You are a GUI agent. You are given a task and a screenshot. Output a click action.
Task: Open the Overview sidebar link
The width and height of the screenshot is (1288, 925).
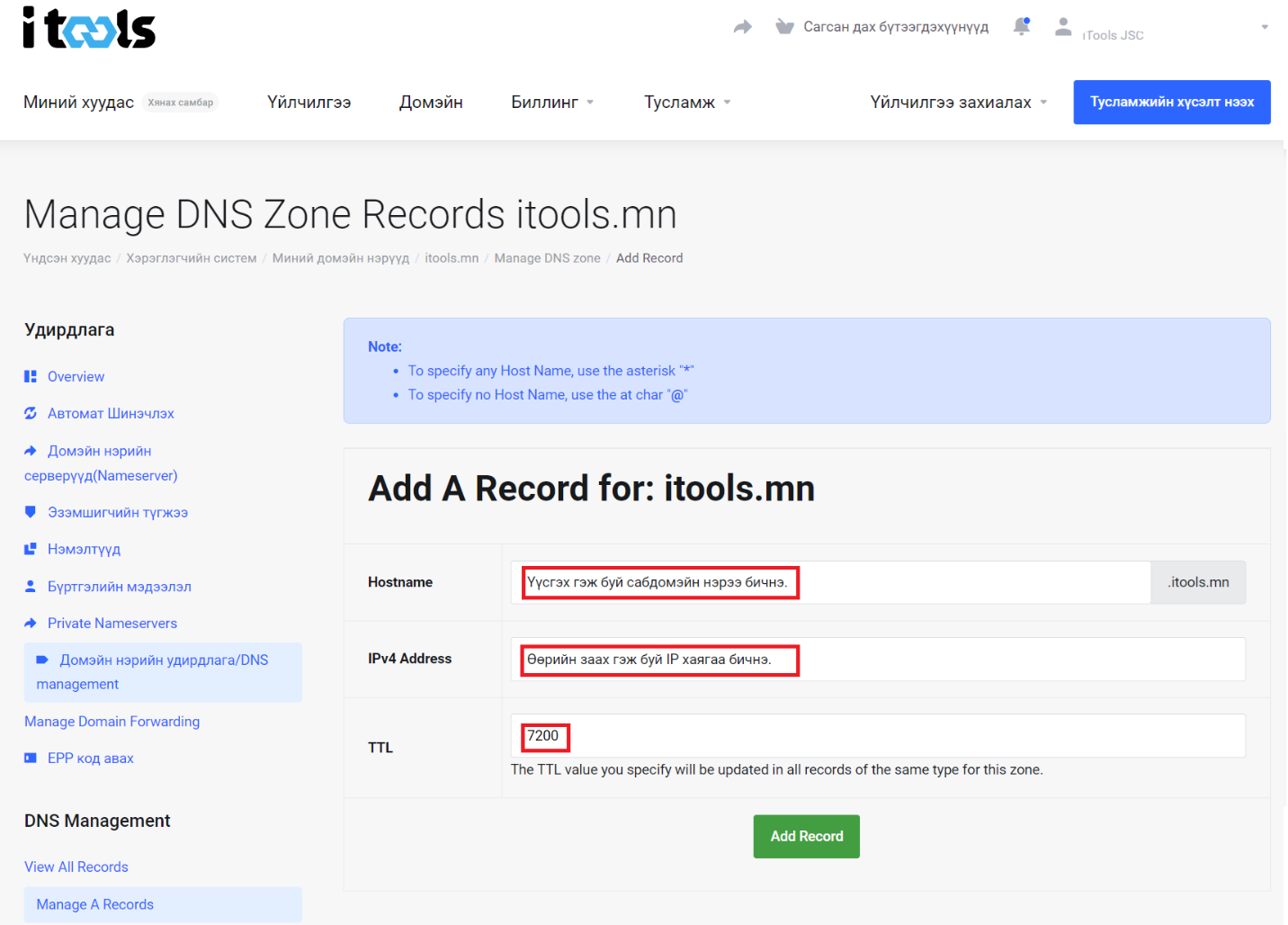[76, 376]
